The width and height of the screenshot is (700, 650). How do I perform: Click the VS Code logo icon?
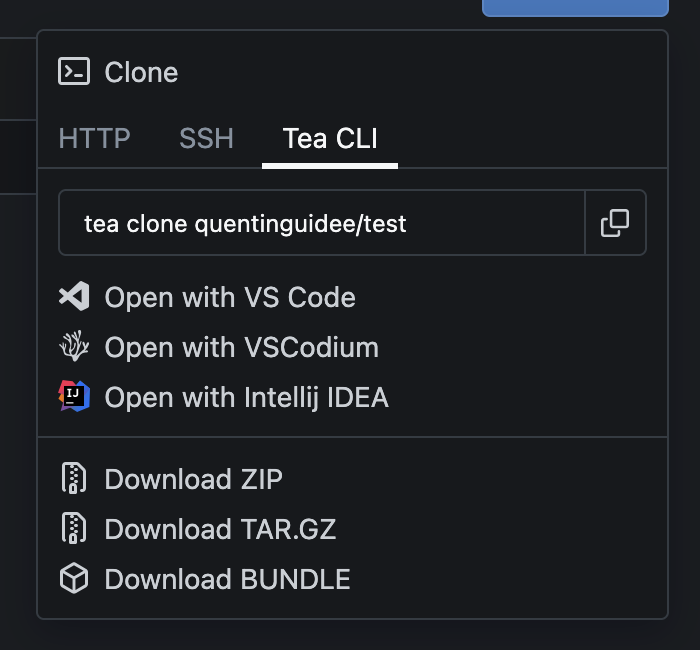(x=74, y=296)
